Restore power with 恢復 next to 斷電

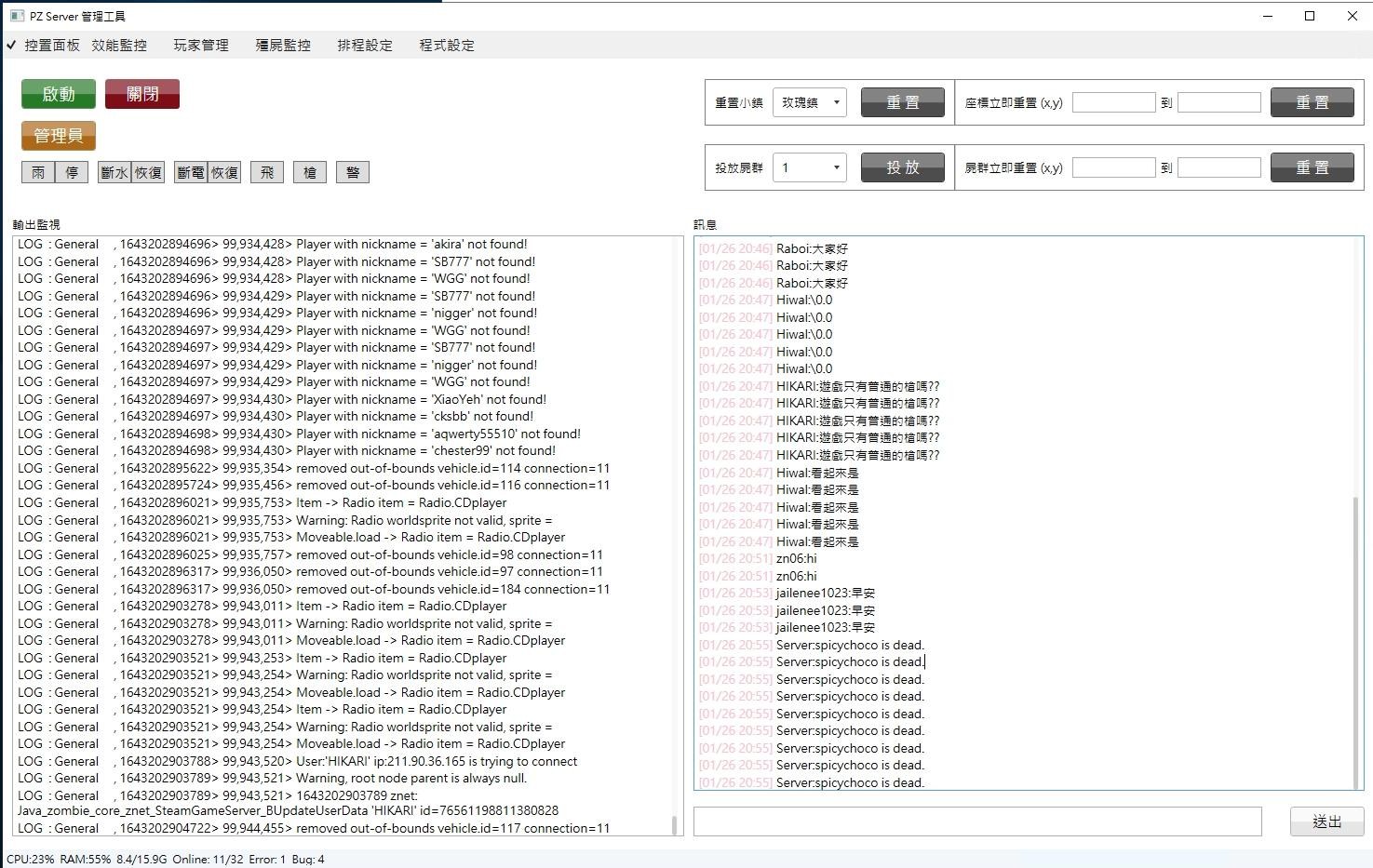coord(224,172)
